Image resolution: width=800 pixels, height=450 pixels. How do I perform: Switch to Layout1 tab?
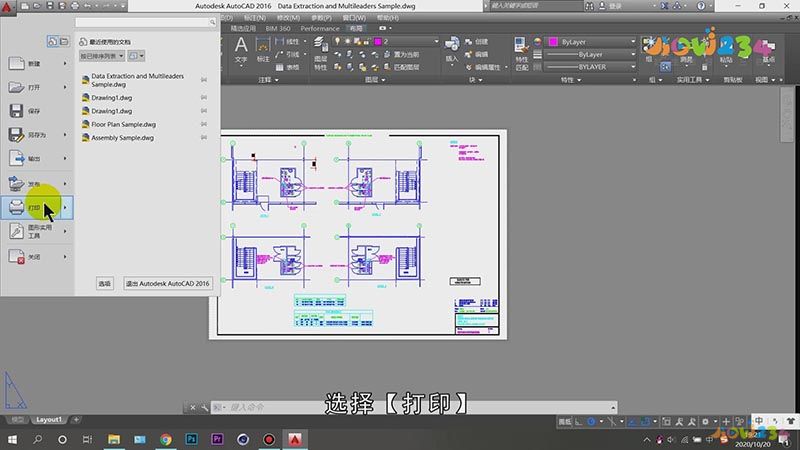click(48, 419)
